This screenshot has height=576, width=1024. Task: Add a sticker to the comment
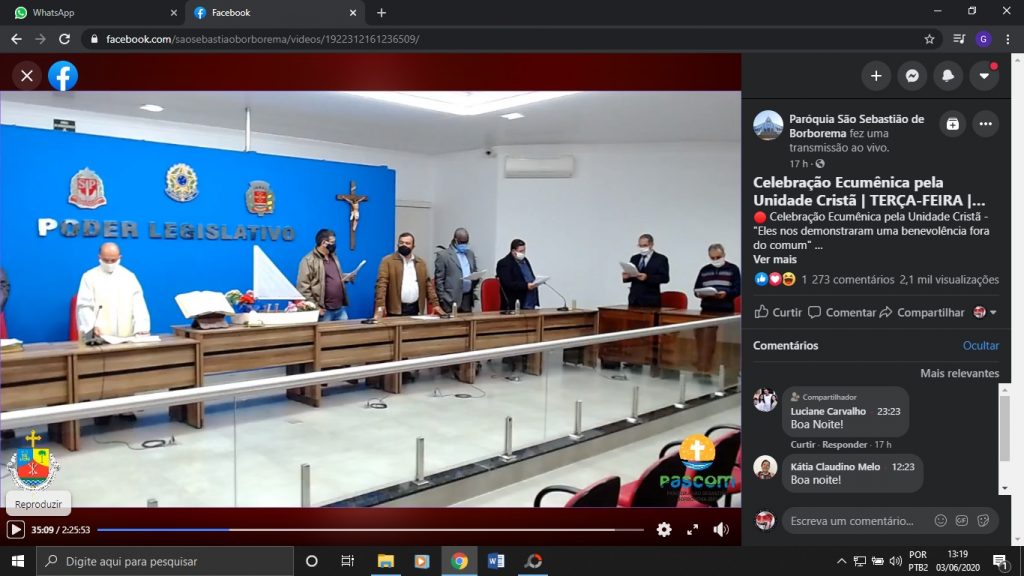984,520
